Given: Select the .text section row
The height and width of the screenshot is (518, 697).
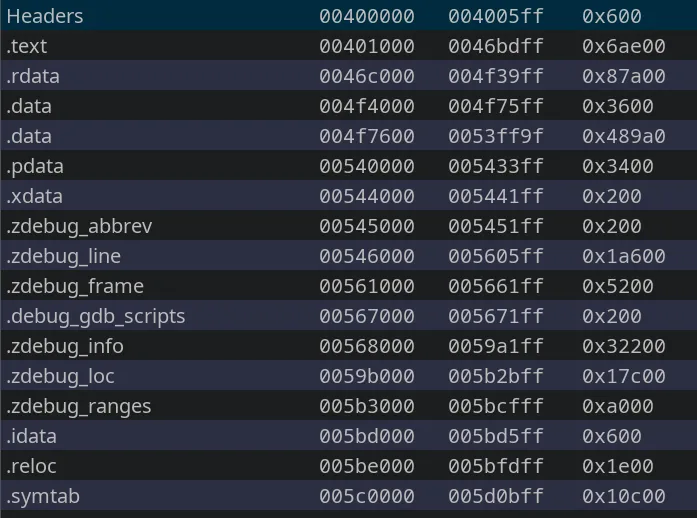Looking at the screenshot, I should (348, 45).
